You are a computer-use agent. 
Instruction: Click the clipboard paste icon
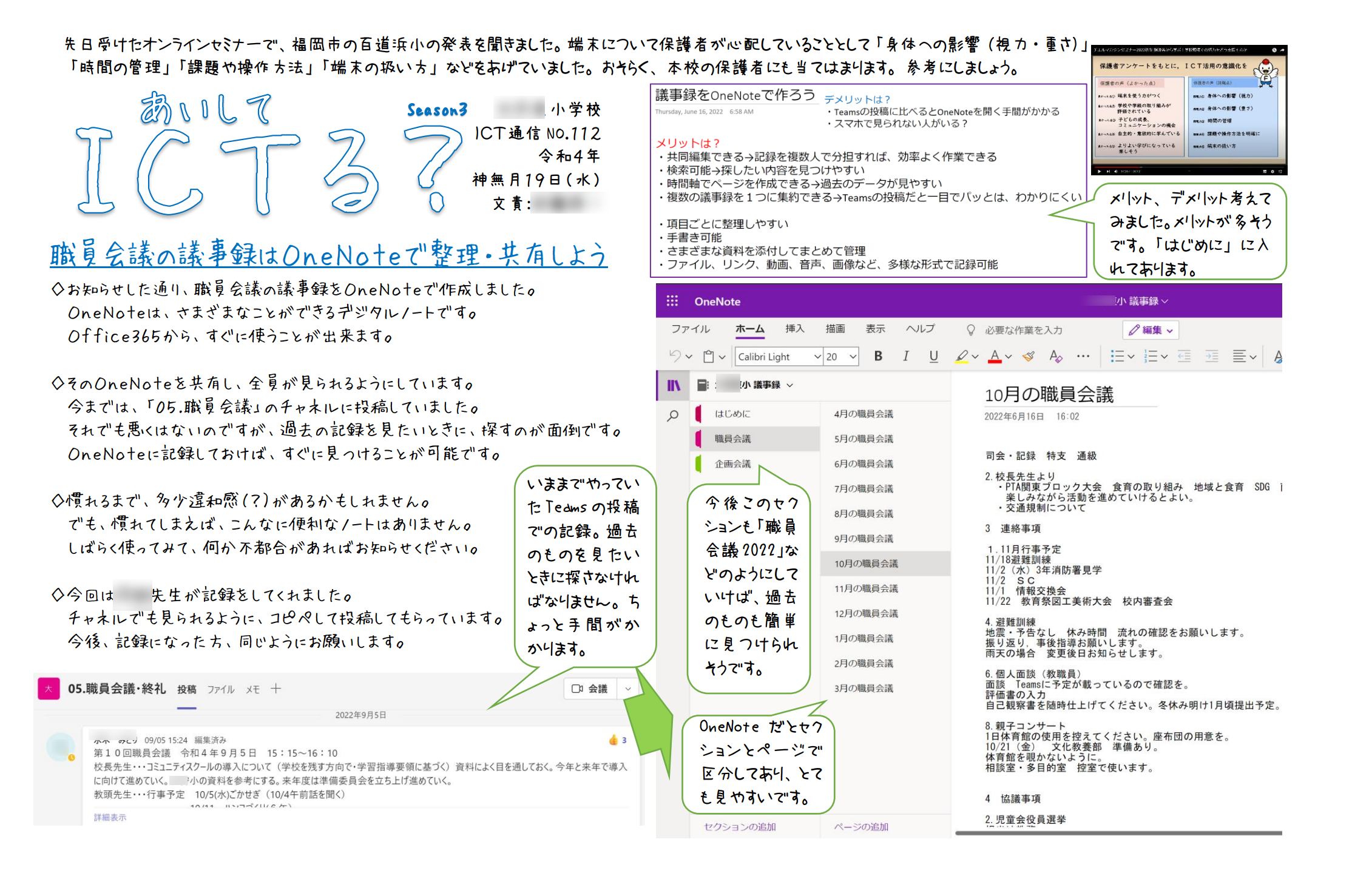pos(708,357)
